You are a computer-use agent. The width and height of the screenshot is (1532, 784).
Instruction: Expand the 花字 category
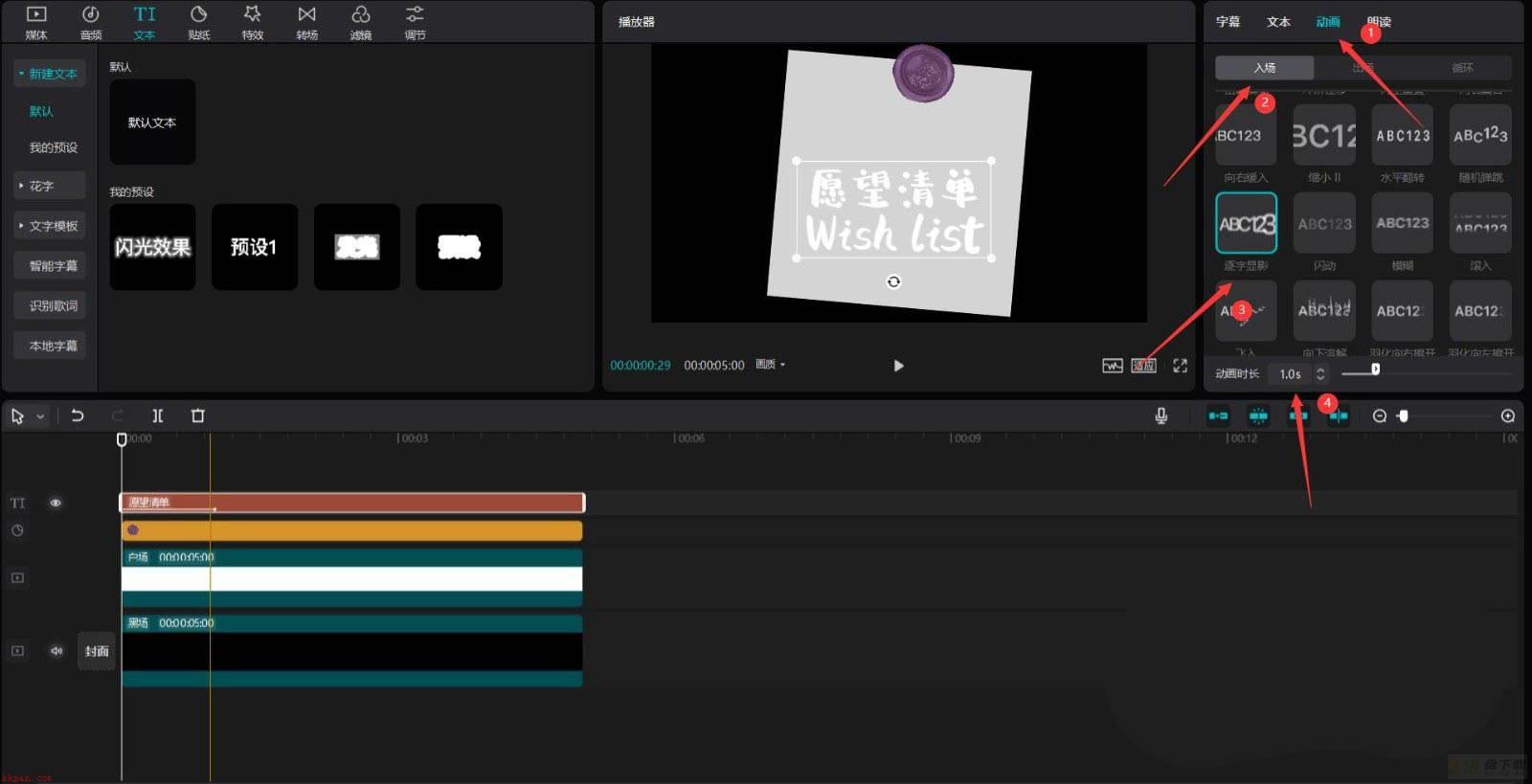coord(50,186)
